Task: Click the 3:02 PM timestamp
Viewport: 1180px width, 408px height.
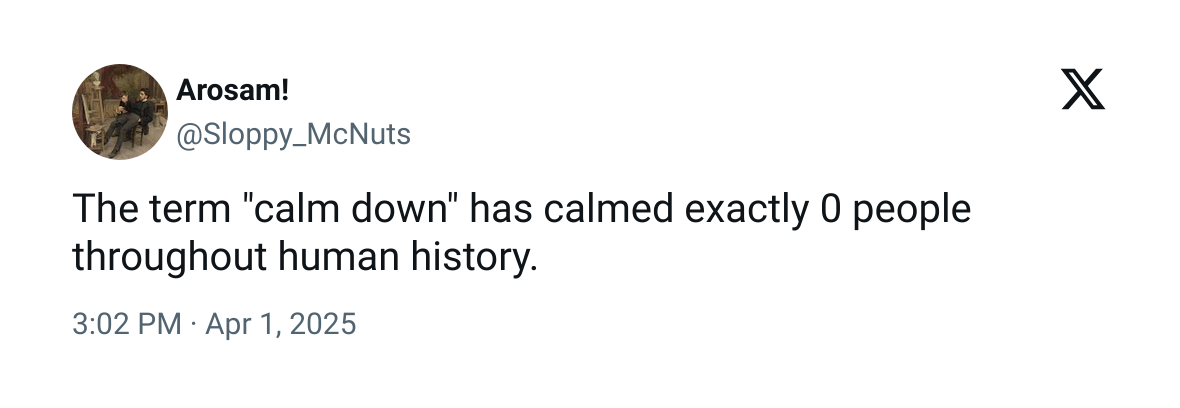Action: coord(127,325)
